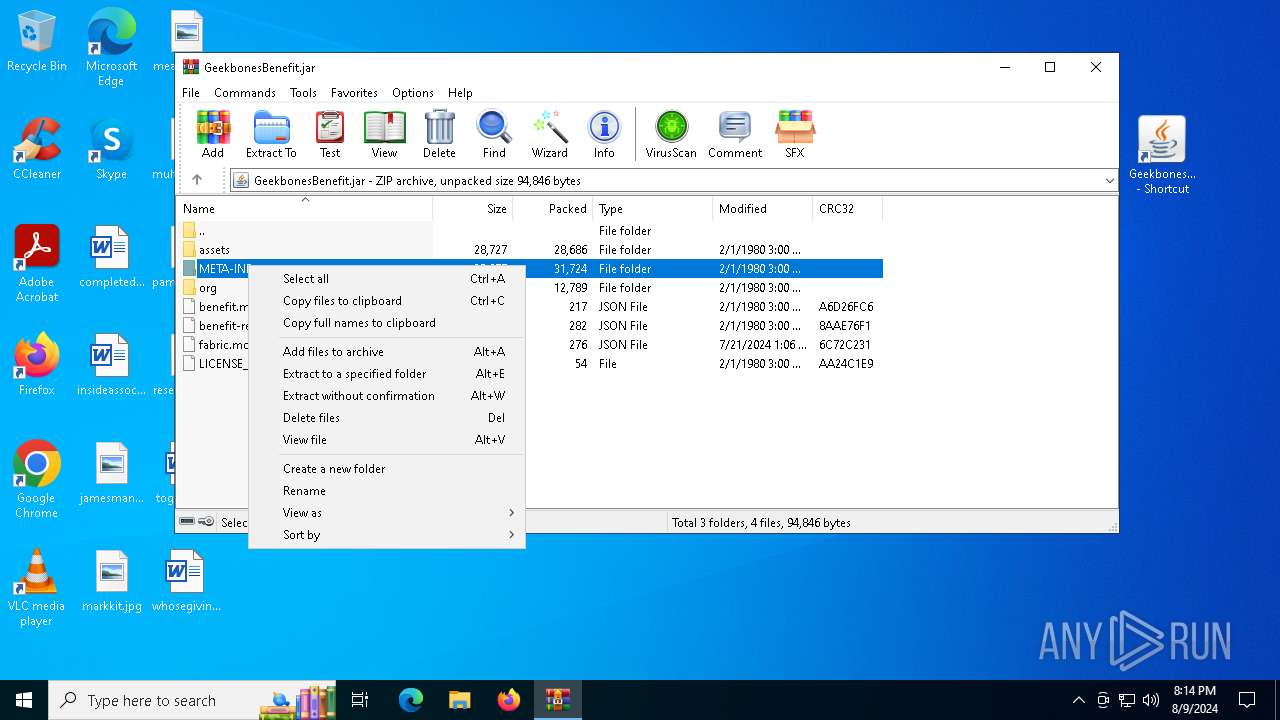Open markkit.jpg on desktop
This screenshot has height=720, width=1280.
click(x=111, y=581)
